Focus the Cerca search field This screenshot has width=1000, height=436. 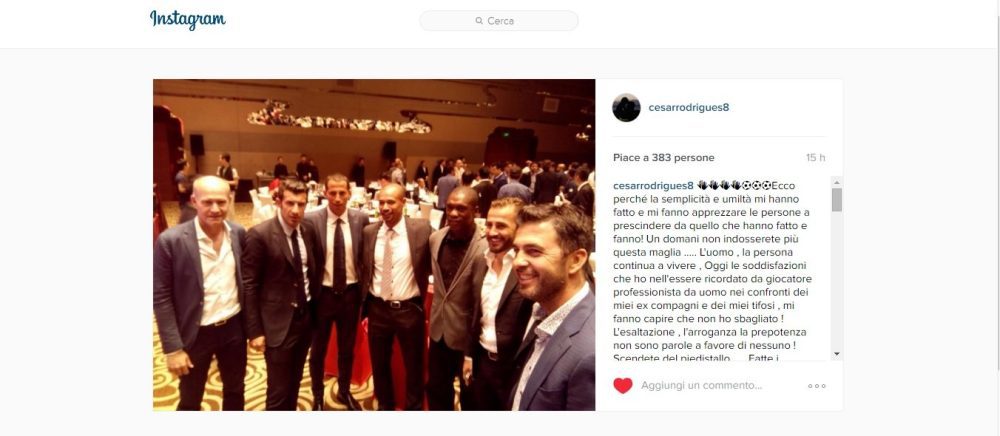pyautogui.click(x=499, y=20)
